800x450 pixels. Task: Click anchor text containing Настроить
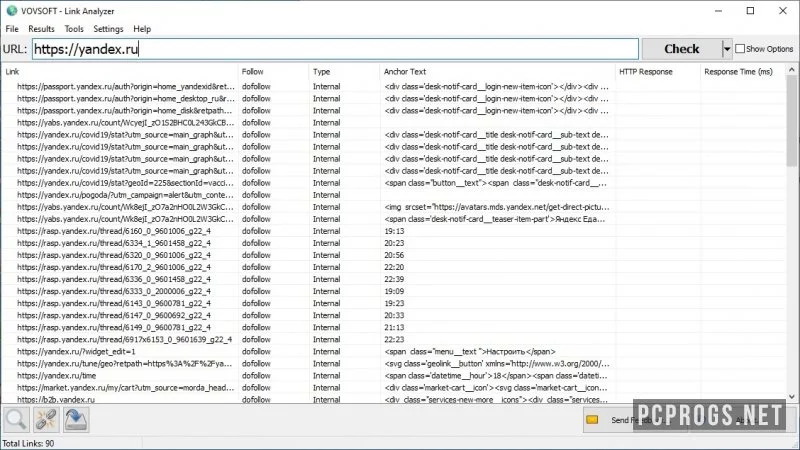[470, 352]
